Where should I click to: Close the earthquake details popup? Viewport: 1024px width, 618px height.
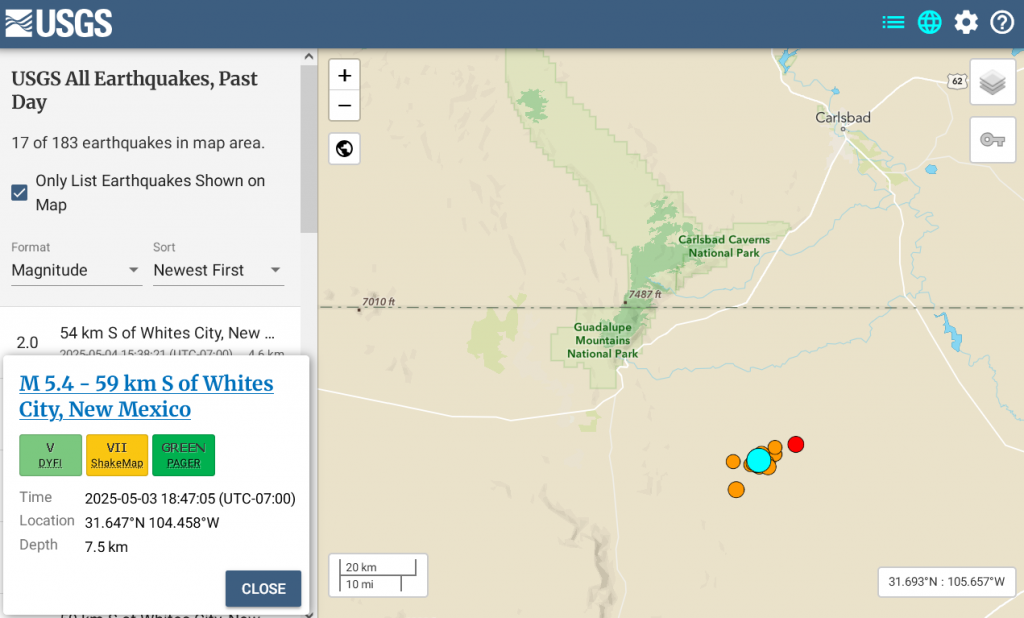[263, 589]
